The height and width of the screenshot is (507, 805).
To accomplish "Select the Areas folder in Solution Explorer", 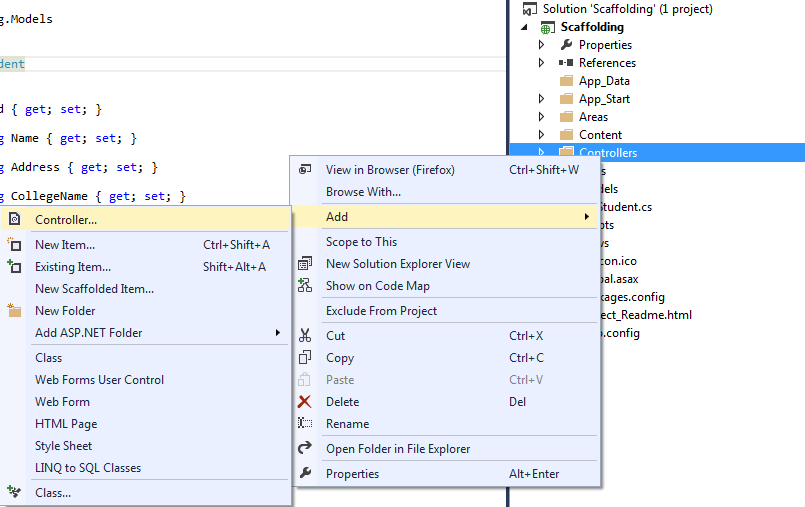I will click(593, 117).
